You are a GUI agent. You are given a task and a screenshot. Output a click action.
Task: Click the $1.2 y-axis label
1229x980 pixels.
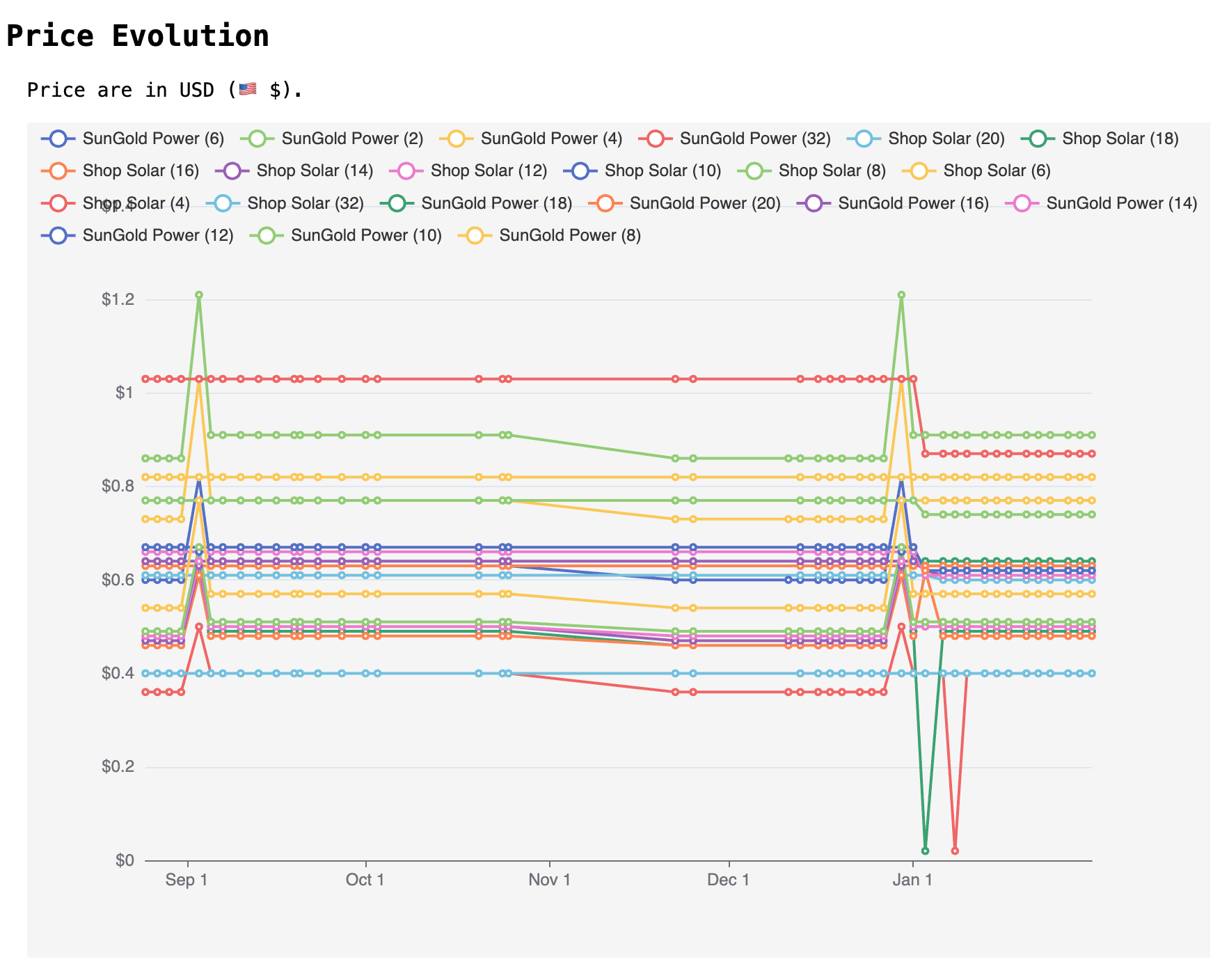tap(118, 300)
